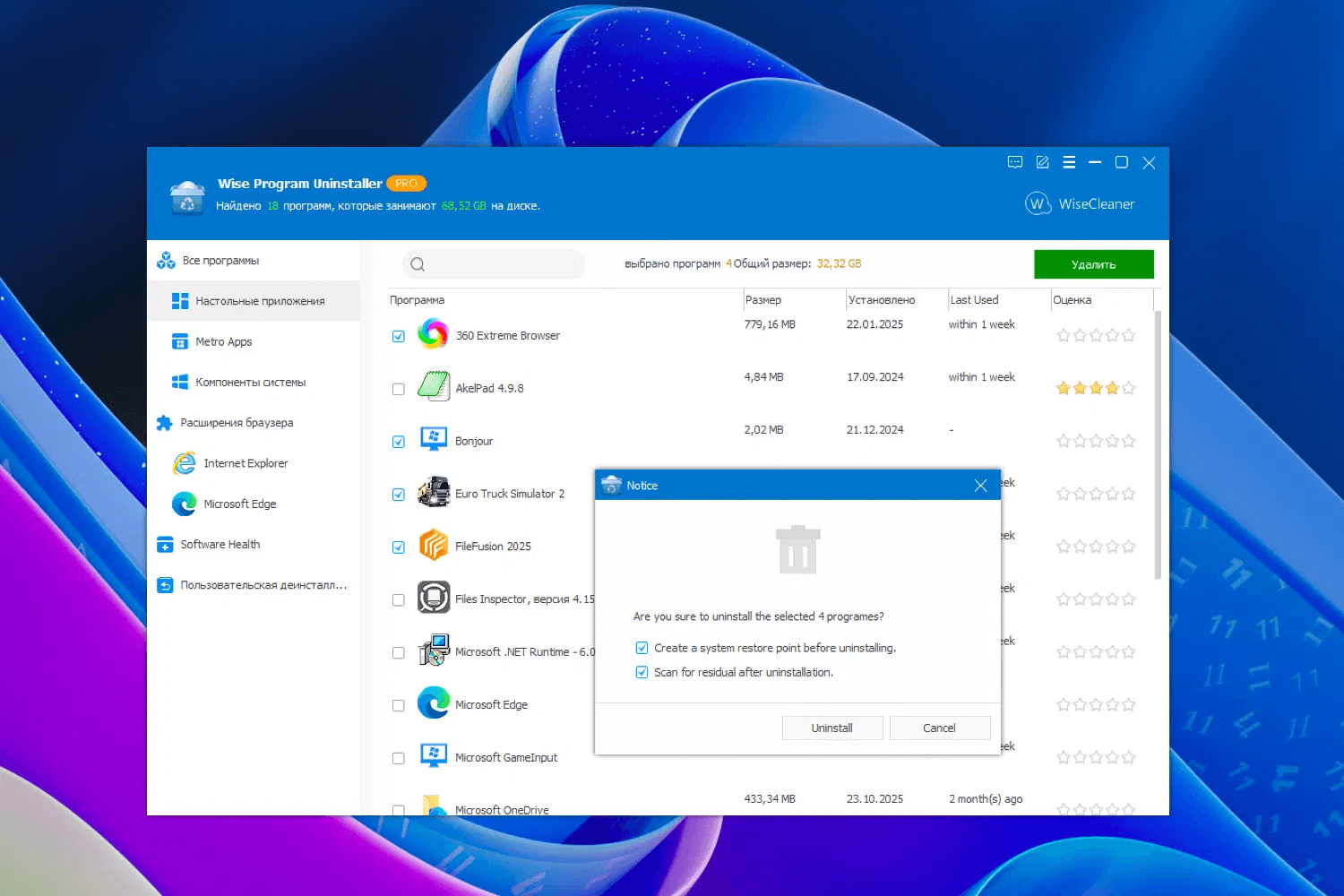Click the AkelPad notepad icon
Image resolution: width=1344 pixels, height=896 pixels.
(x=433, y=387)
